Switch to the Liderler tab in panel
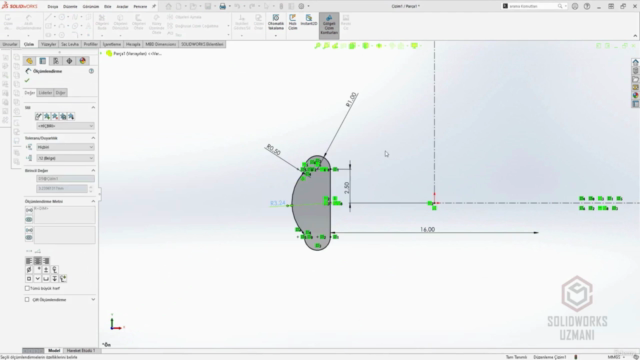640x360 pixels. 45,93
